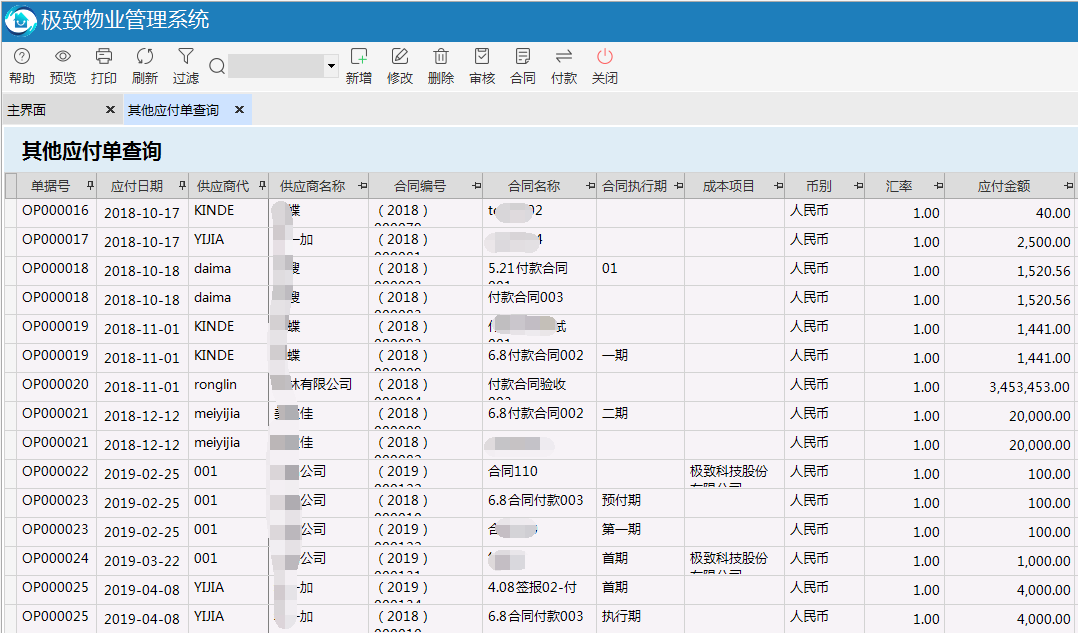Click amount 1,000.00
Viewport: 1078px width, 633px height.
1044,561
